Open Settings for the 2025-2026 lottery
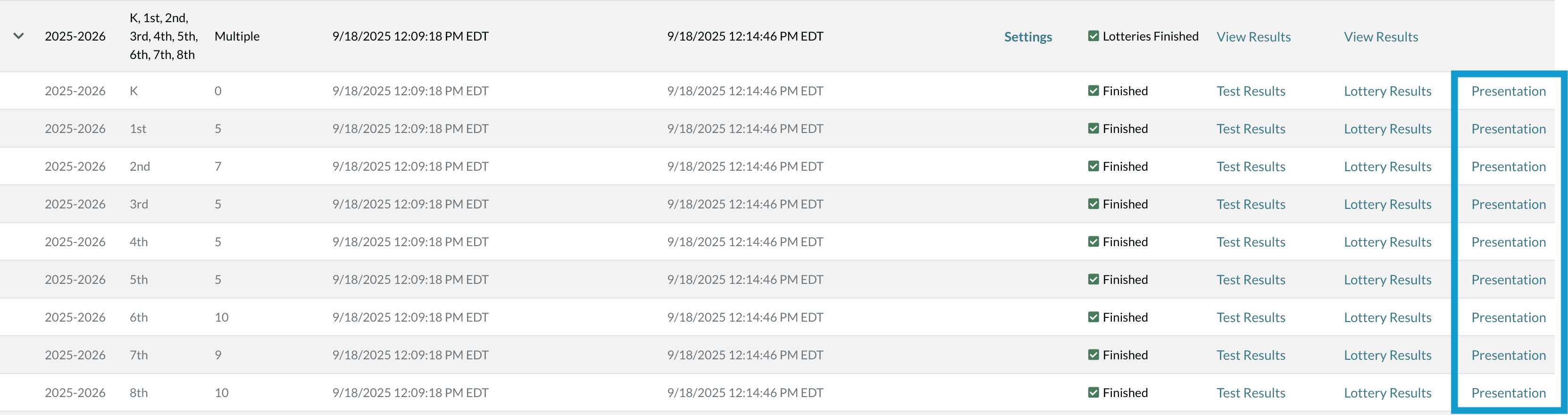 (x=1027, y=36)
